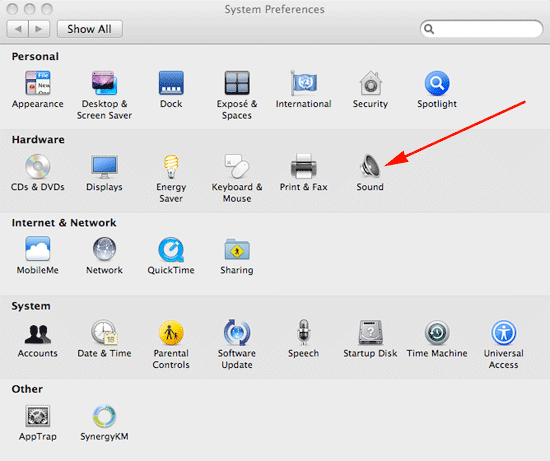Click the Show All button
Screen dimensions: 550x461
(89, 29)
